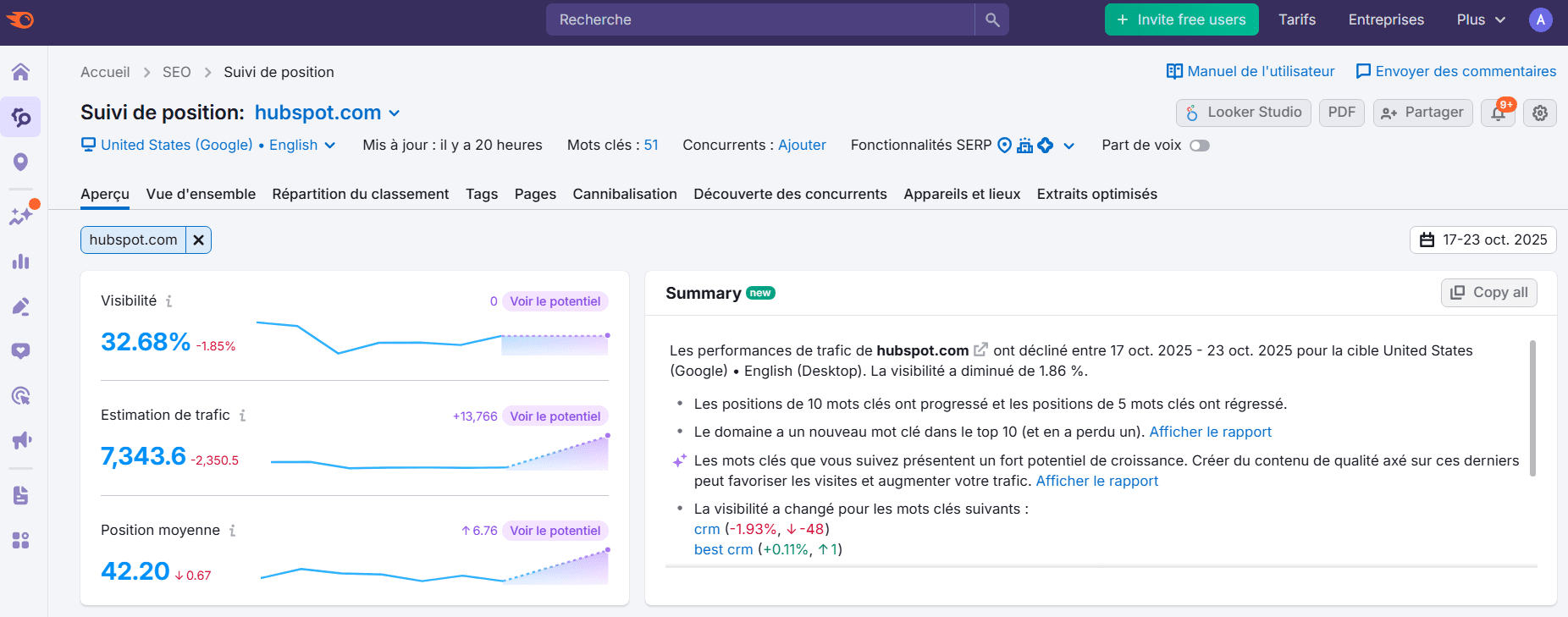Open the Tags tab
Screen dimensions: 1568x617
(x=482, y=195)
